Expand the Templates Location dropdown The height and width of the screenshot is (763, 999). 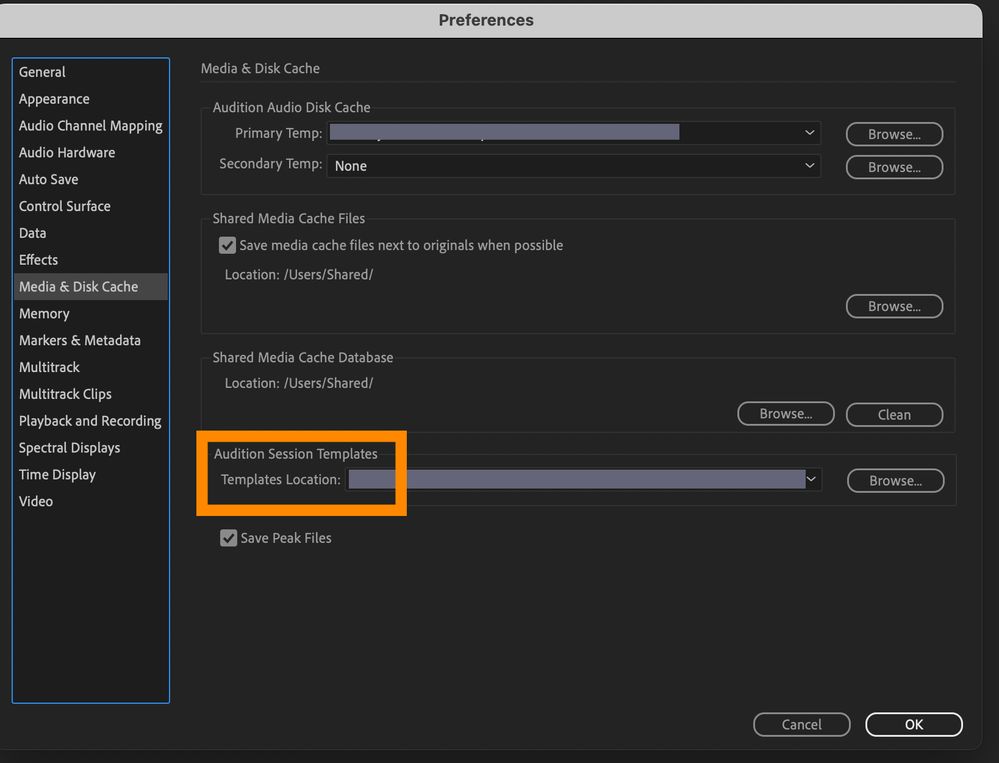[812, 480]
